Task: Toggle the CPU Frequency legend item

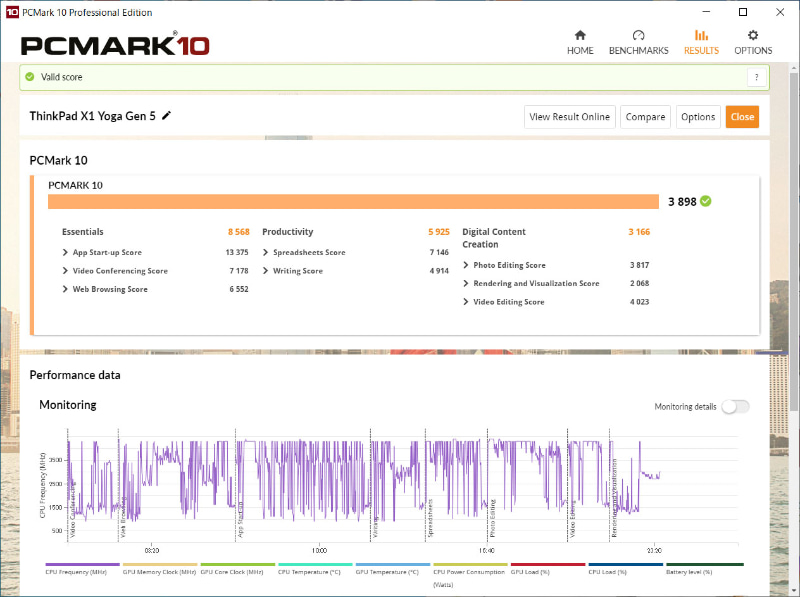Action: [80, 570]
